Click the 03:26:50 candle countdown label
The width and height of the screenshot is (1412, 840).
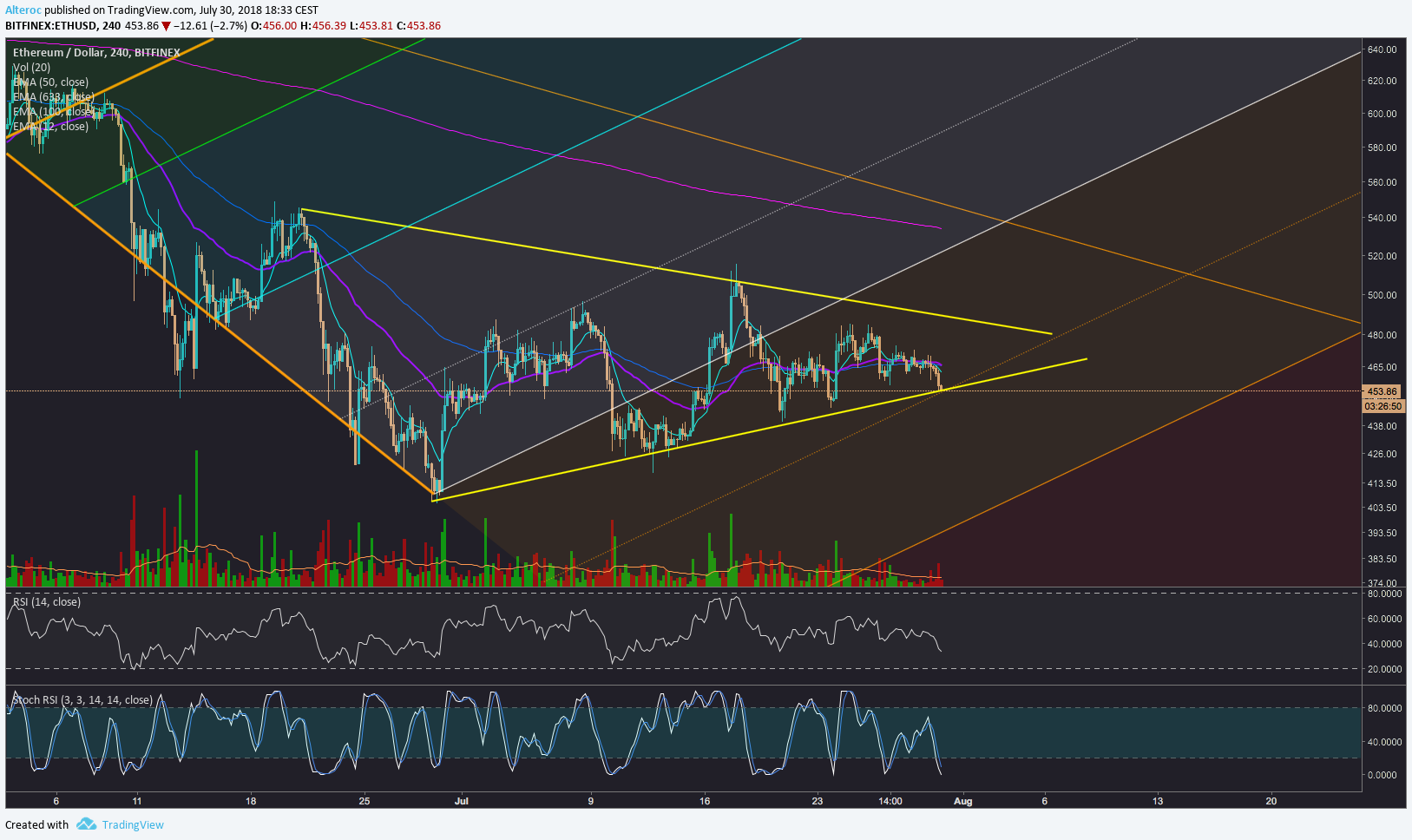(1382, 406)
